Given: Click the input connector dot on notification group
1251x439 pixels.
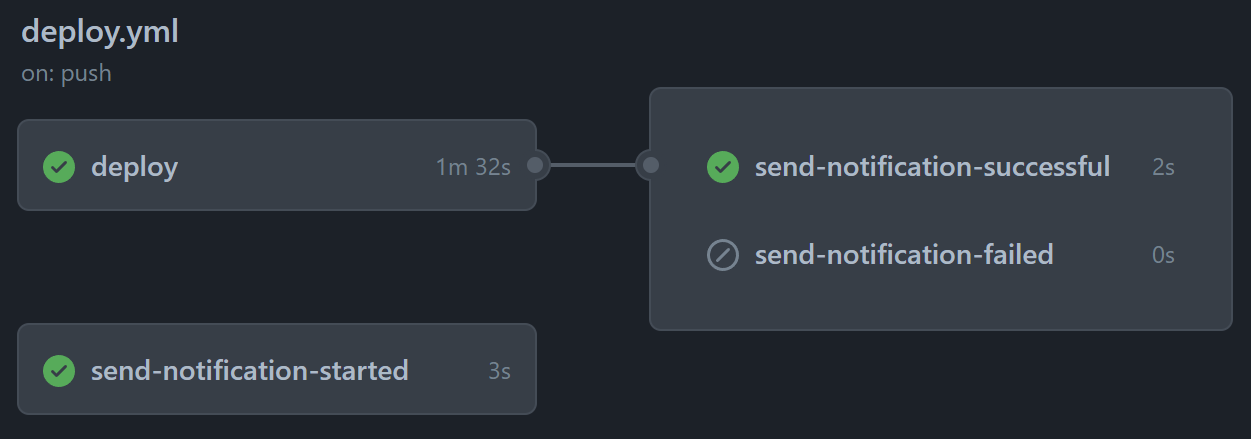Looking at the screenshot, I should click(x=650, y=165).
